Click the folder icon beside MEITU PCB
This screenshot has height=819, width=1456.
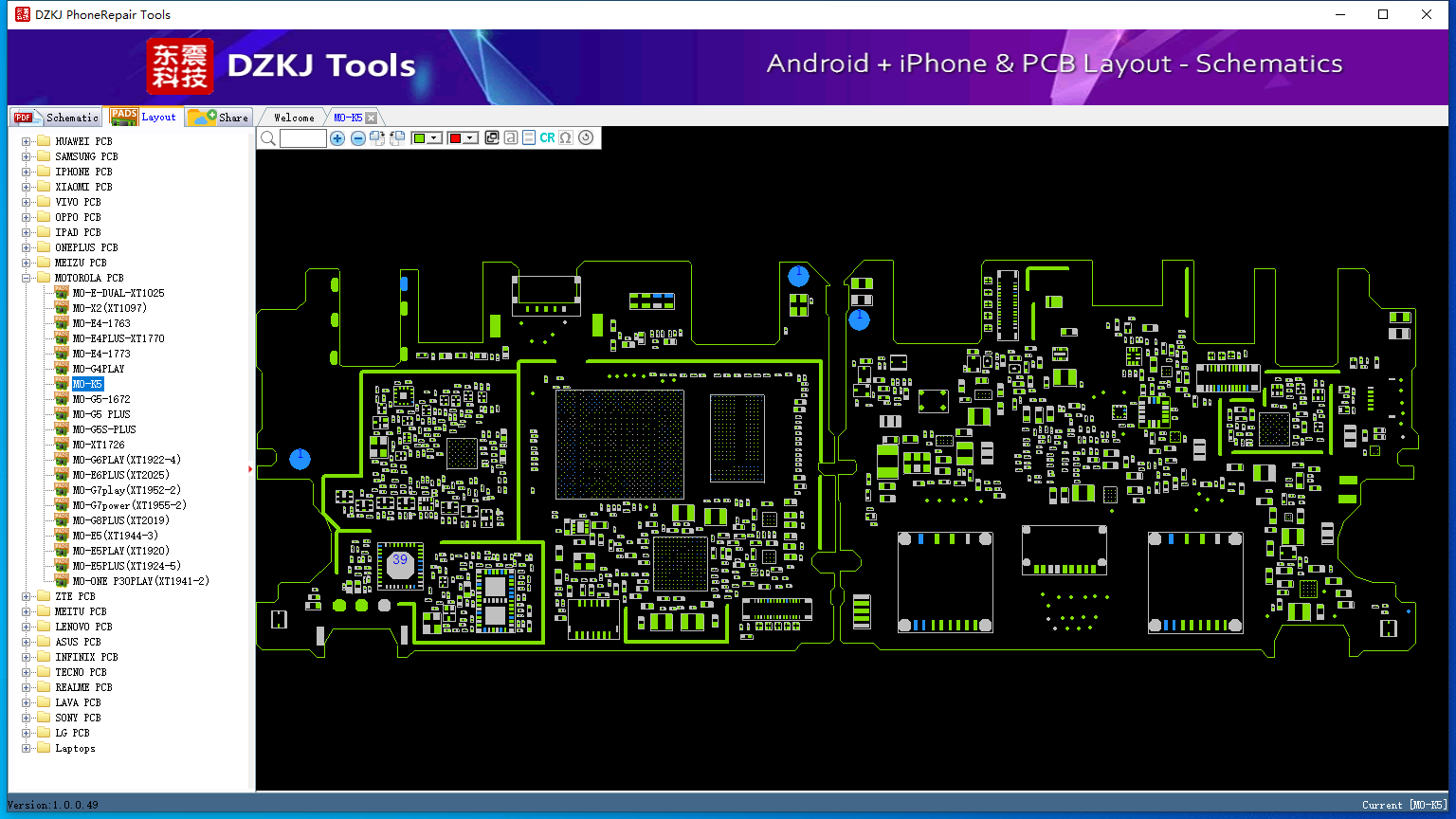tap(43, 611)
